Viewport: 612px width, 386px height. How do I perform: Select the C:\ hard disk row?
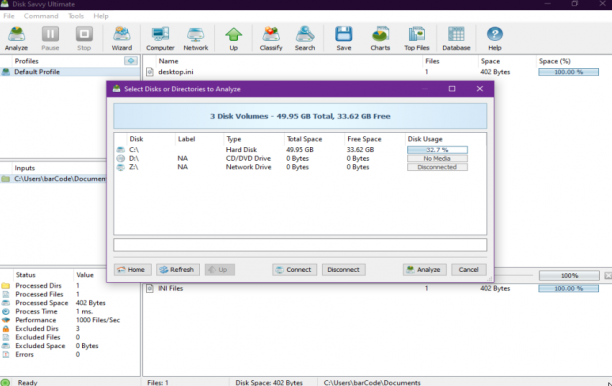pyautogui.click(x=300, y=149)
